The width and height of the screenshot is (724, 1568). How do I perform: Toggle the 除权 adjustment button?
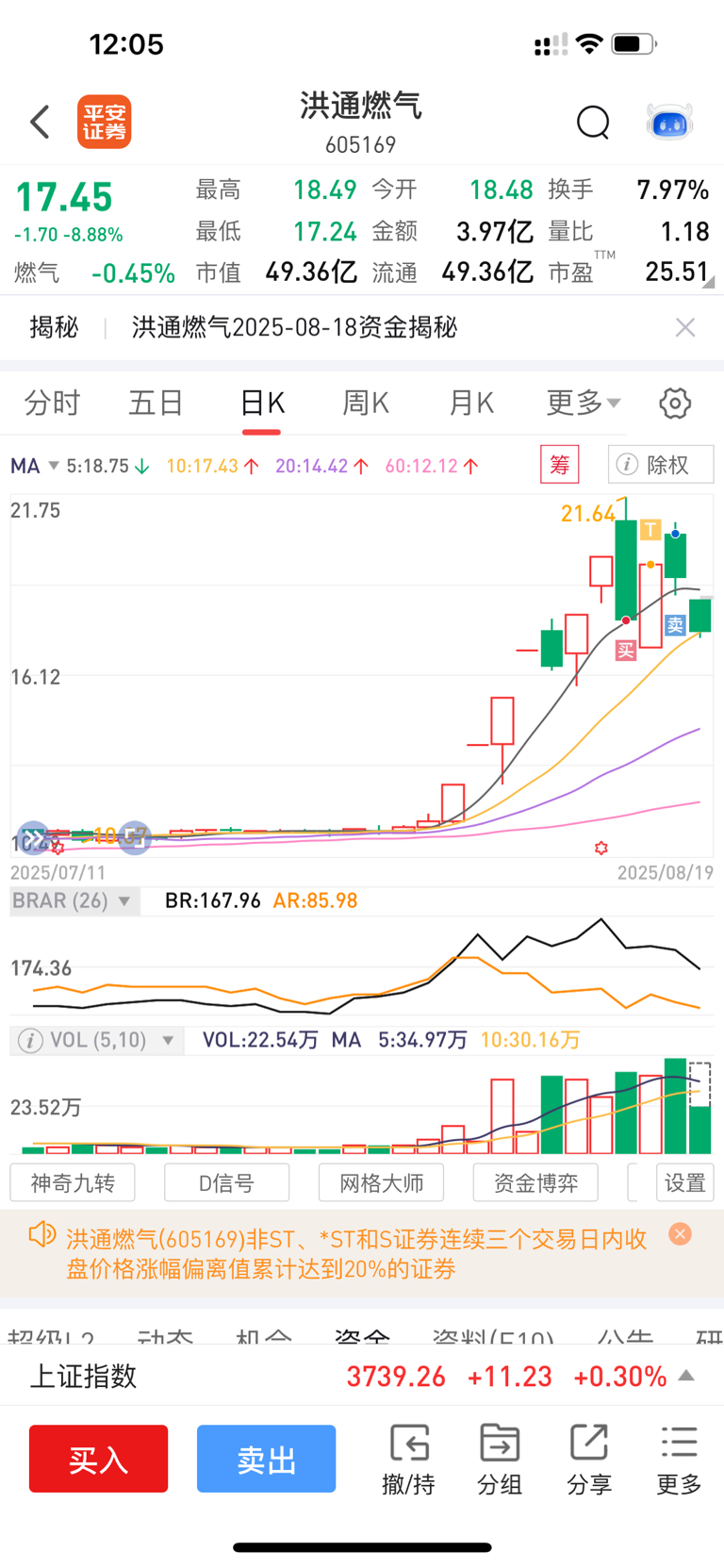pyautogui.click(x=661, y=465)
